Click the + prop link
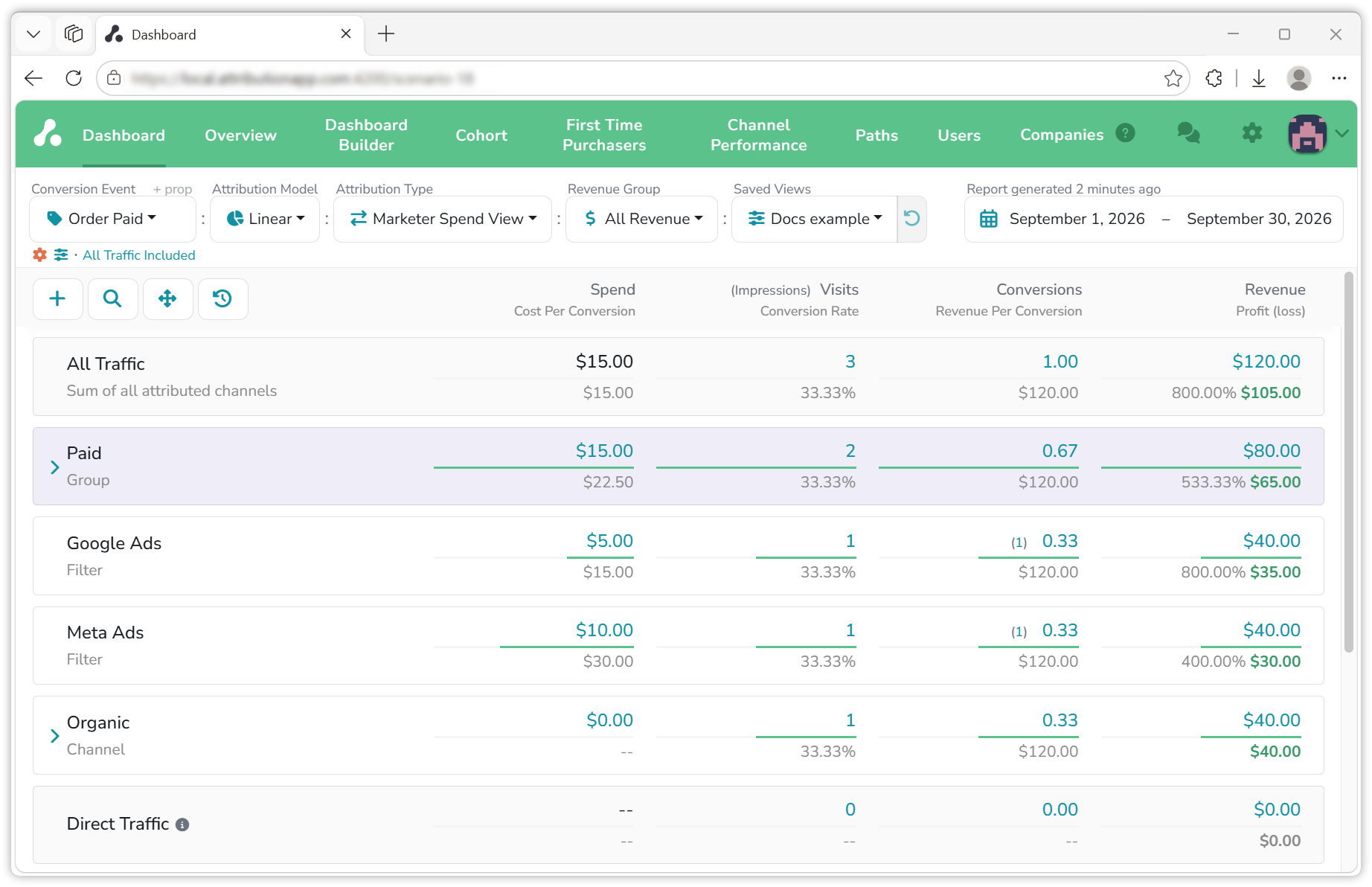The image size is (1372, 887). pos(173,189)
